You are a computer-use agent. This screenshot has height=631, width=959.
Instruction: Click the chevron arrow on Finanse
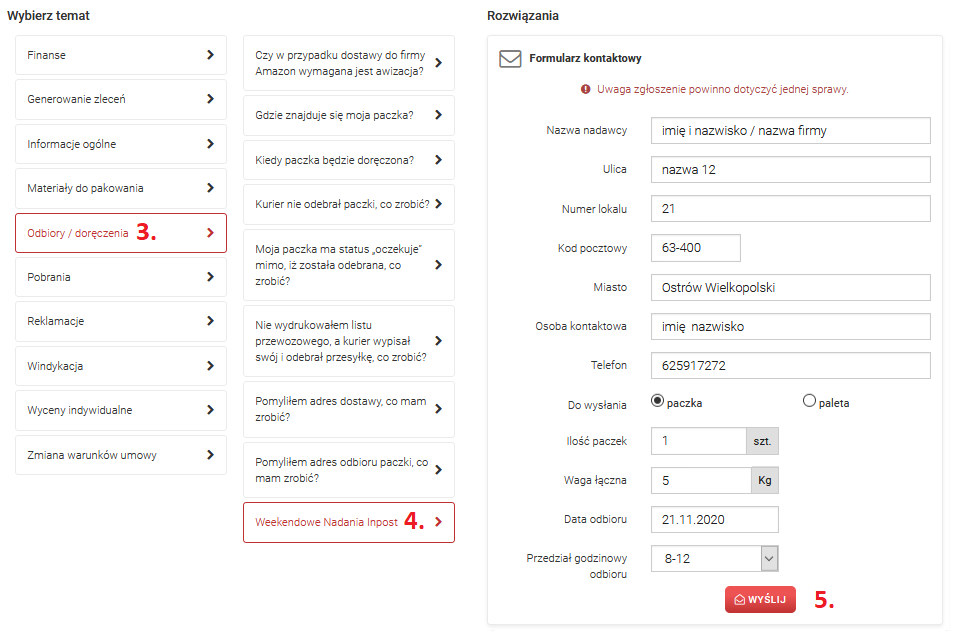(x=210, y=55)
